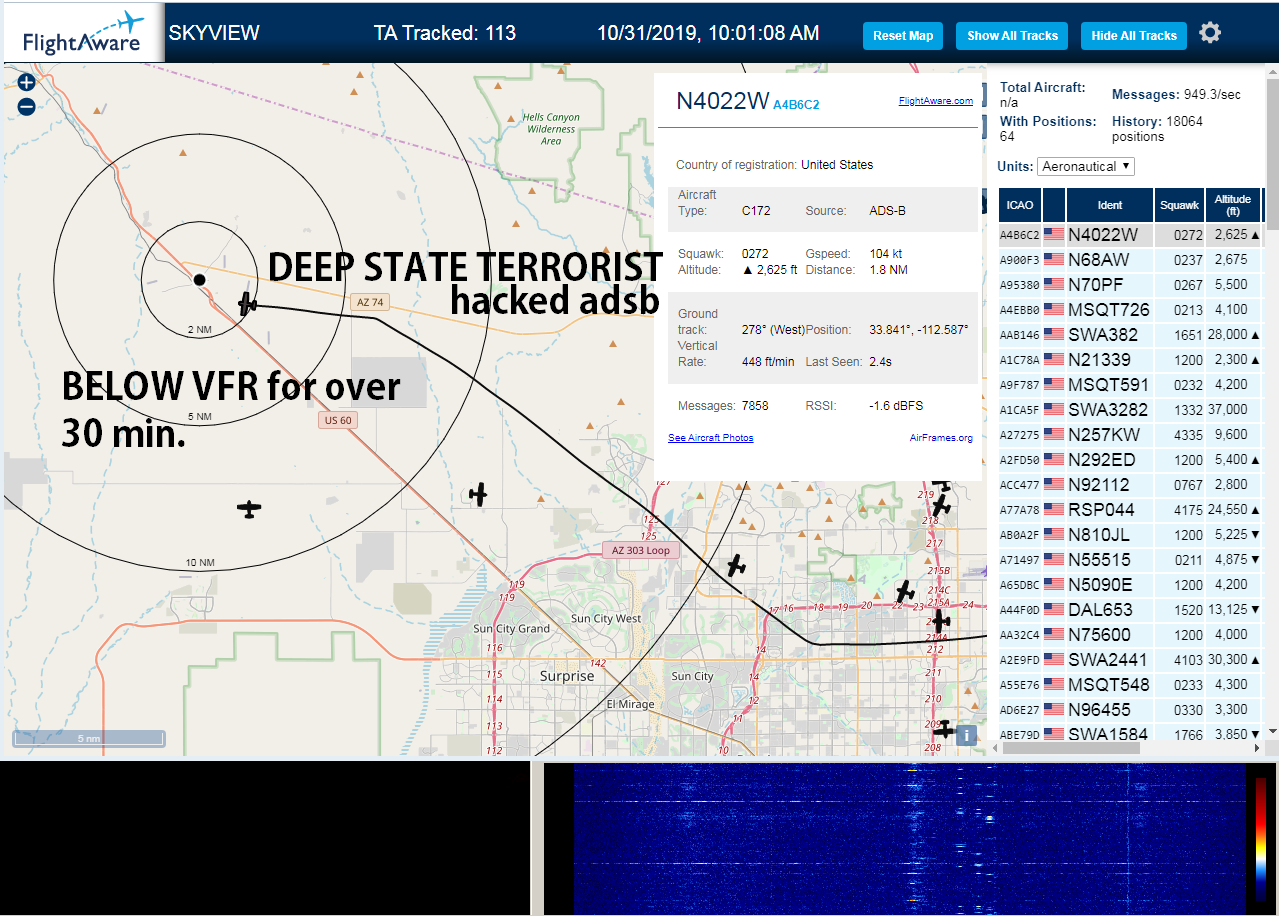Click the US flag in the SWA2441 row
Screen dimensions: 1279x917
tap(1054, 660)
